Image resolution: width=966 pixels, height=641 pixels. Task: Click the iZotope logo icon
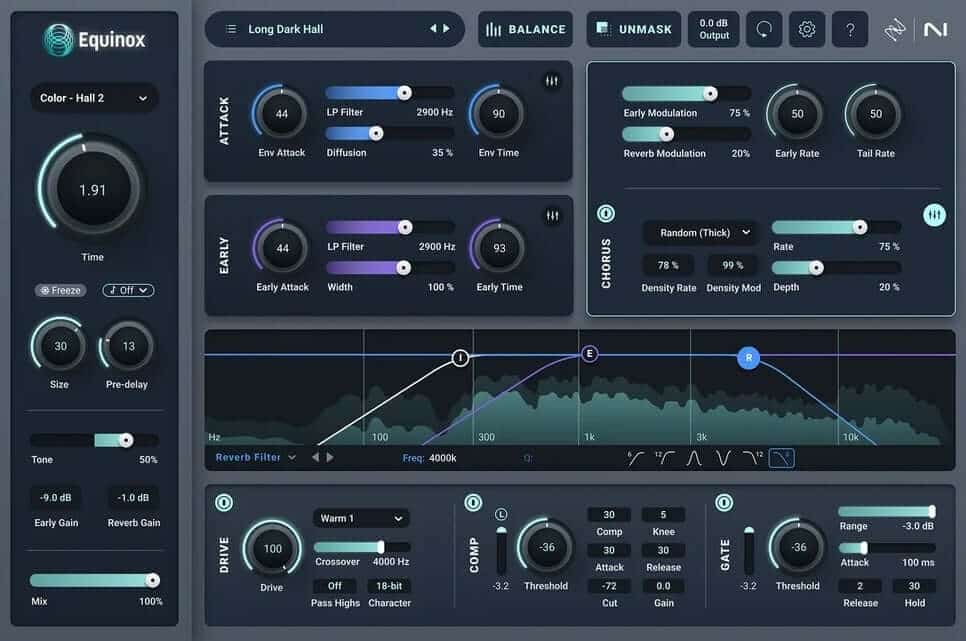894,30
